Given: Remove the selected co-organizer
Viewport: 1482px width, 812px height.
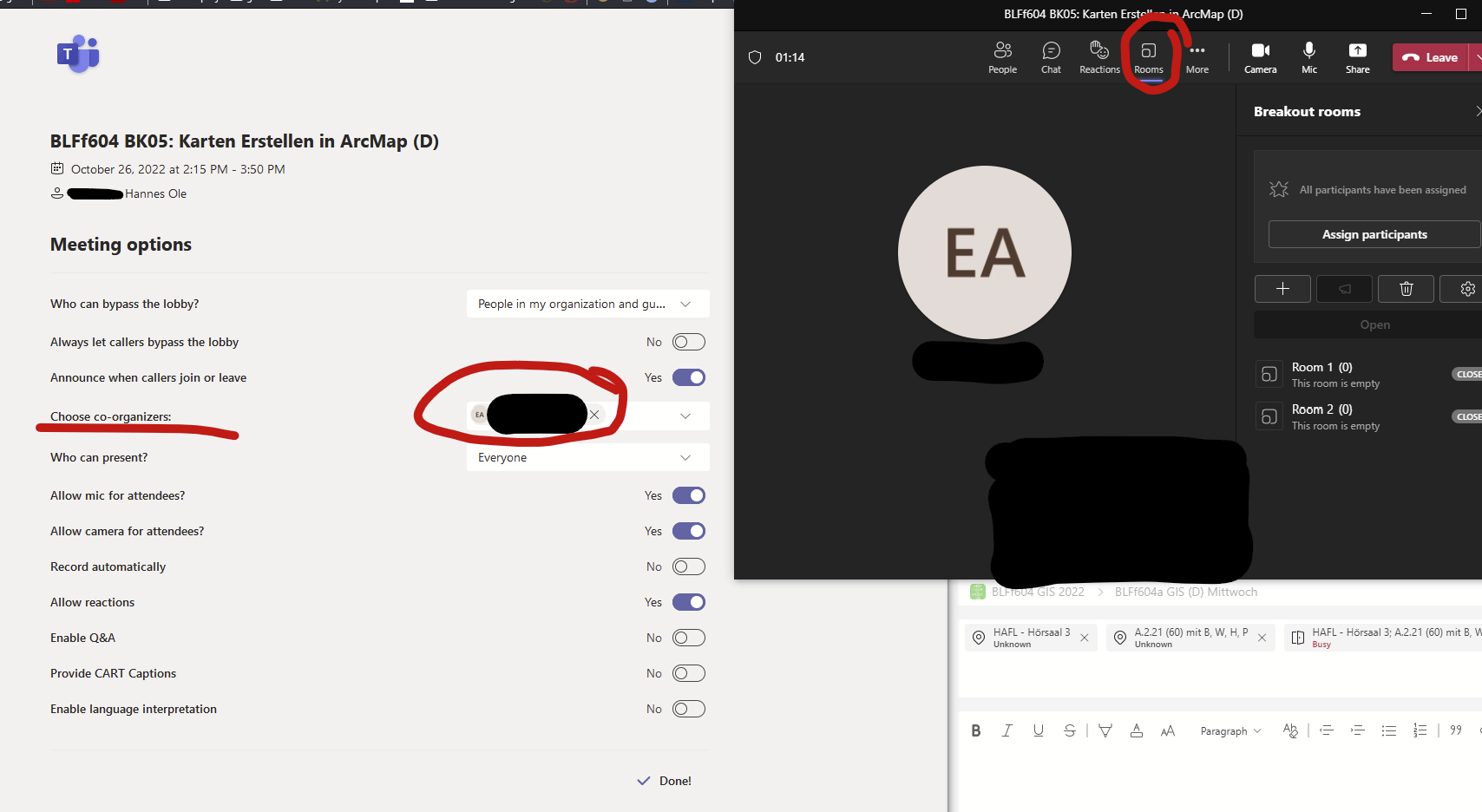Looking at the screenshot, I should (594, 415).
